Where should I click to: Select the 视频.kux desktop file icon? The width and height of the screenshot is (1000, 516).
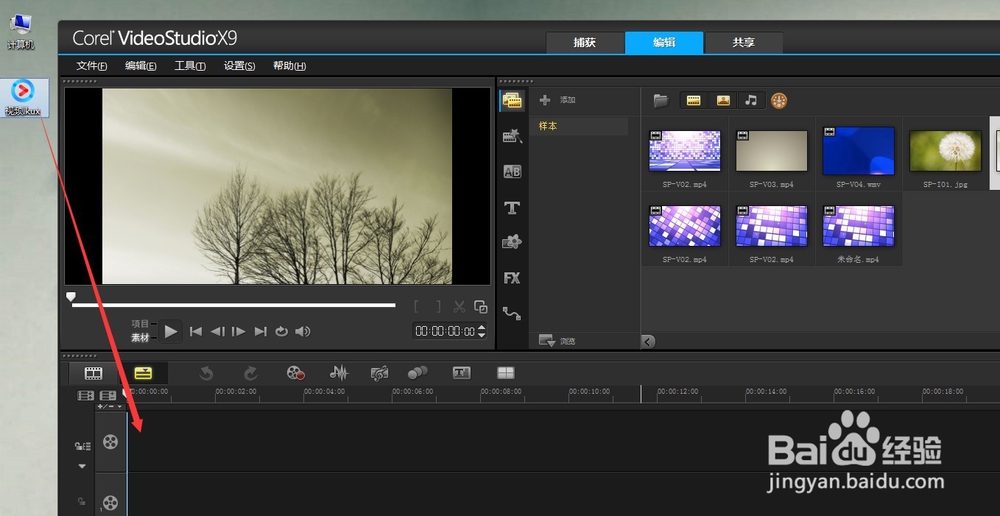coord(23,98)
